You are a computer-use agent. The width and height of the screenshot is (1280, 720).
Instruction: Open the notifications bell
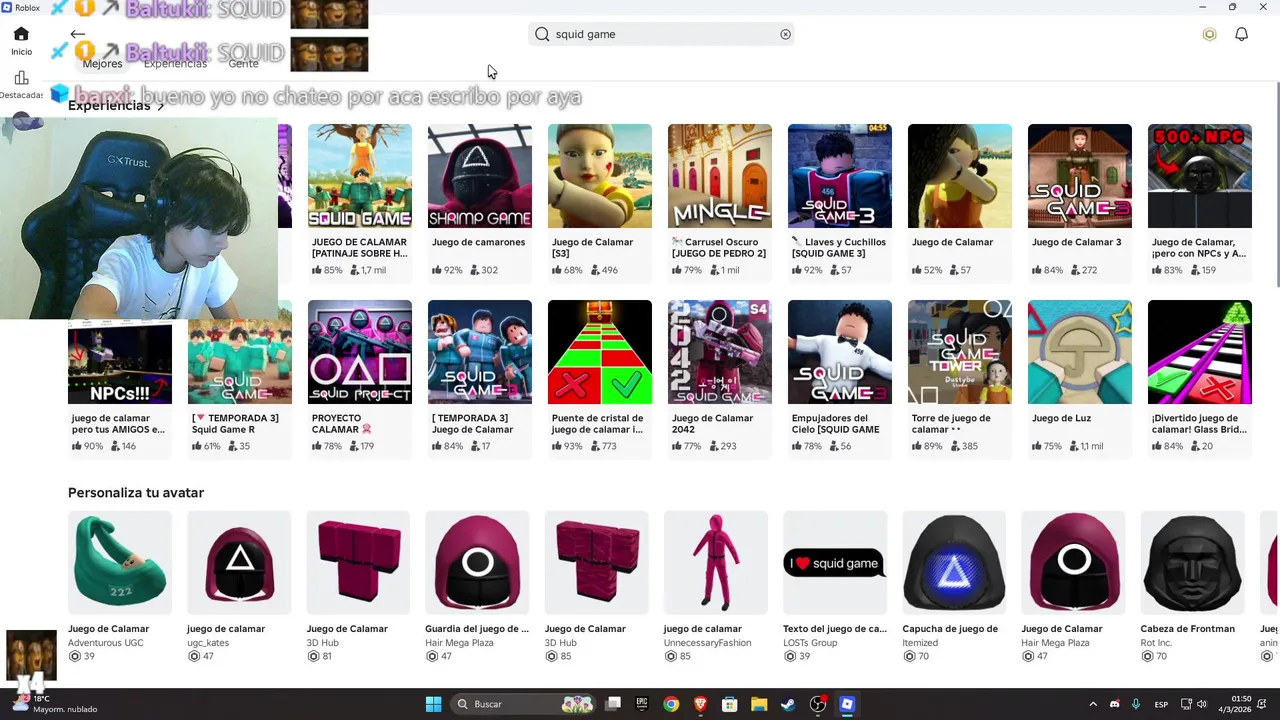(1241, 34)
